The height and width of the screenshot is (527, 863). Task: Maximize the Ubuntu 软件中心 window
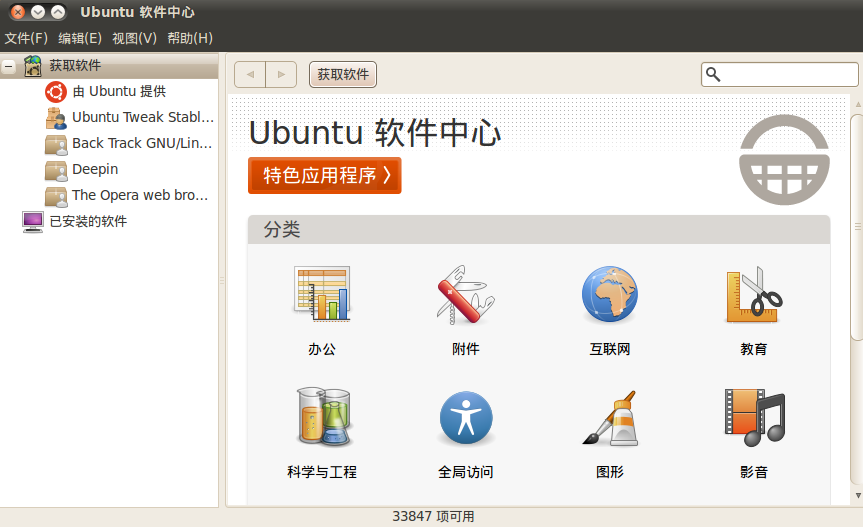pos(58,12)
